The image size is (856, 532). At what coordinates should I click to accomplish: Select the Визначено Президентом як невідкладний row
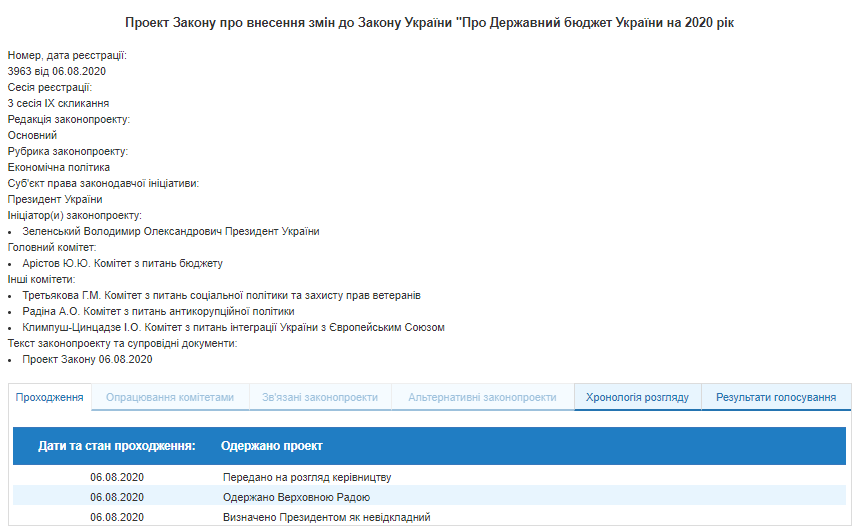pos(326,517)
